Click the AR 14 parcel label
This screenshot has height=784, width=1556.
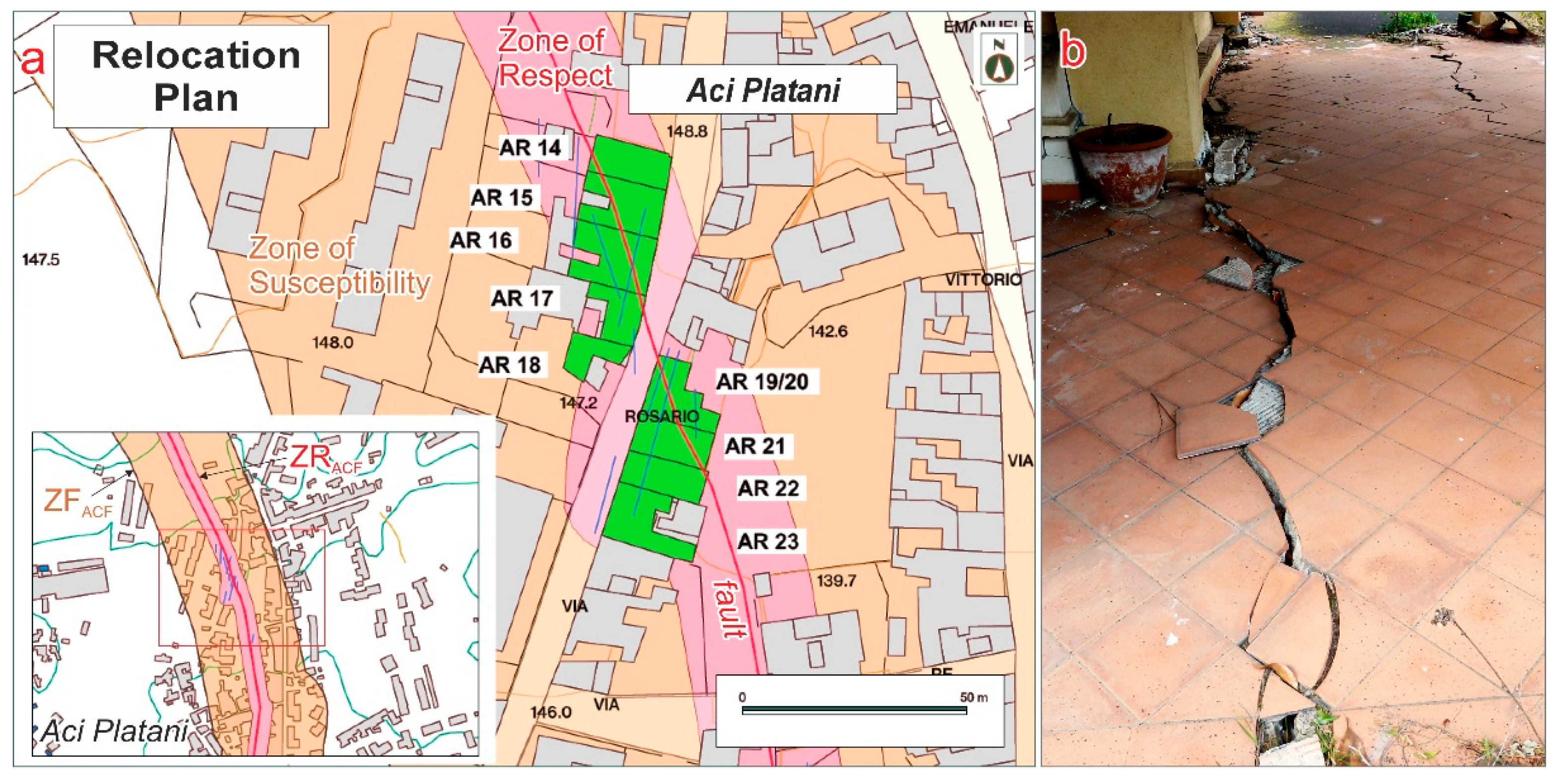(530, 147)
